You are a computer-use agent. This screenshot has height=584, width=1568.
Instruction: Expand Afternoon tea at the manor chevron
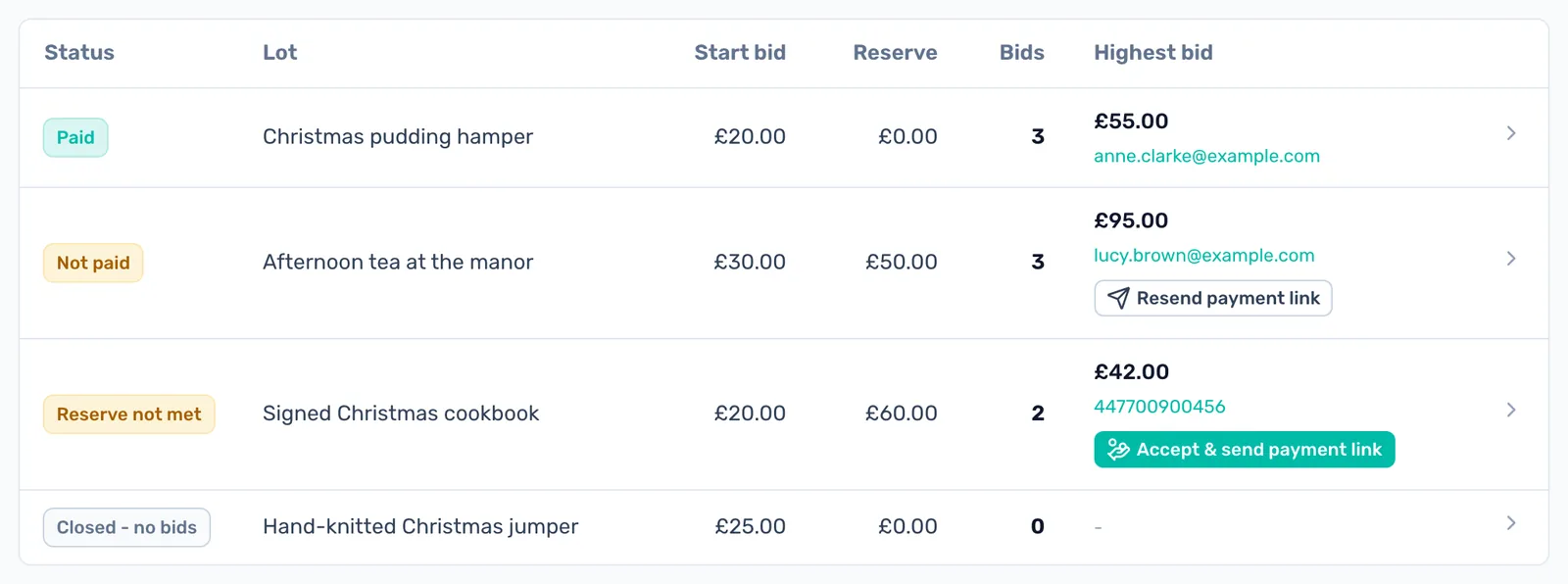1511,259
